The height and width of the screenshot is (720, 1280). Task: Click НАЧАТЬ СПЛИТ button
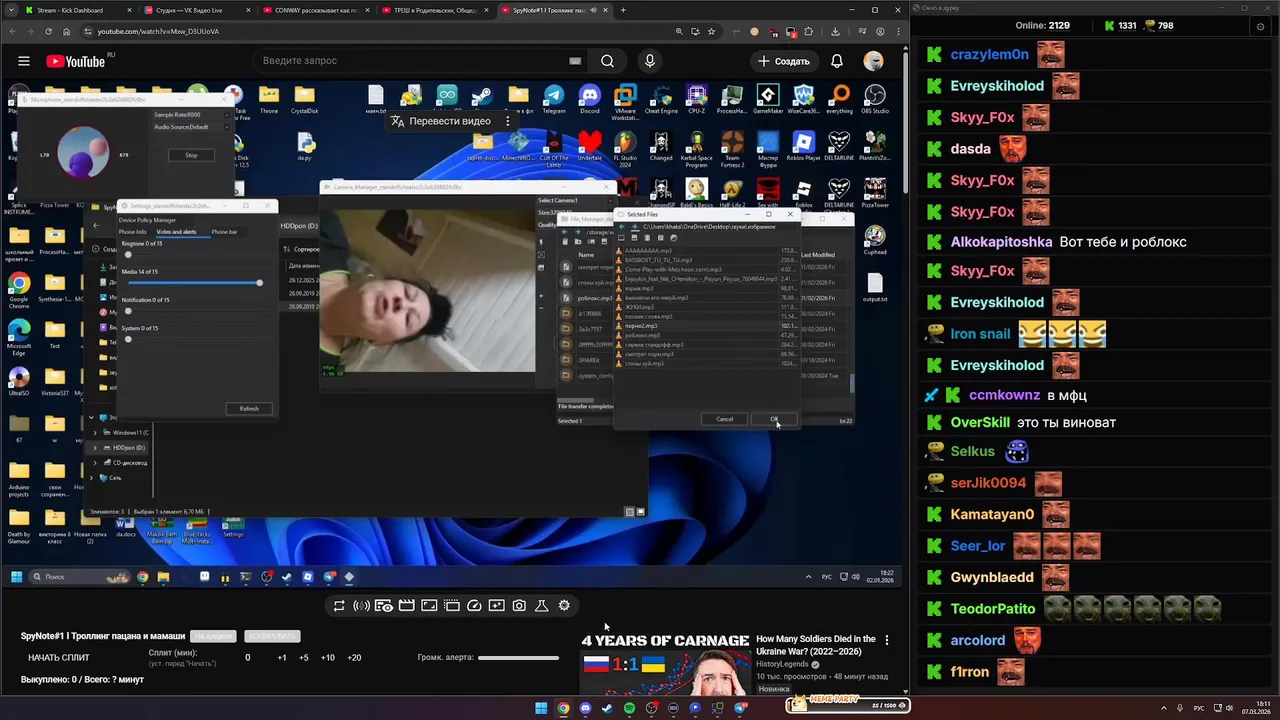(x=59, y=658)
